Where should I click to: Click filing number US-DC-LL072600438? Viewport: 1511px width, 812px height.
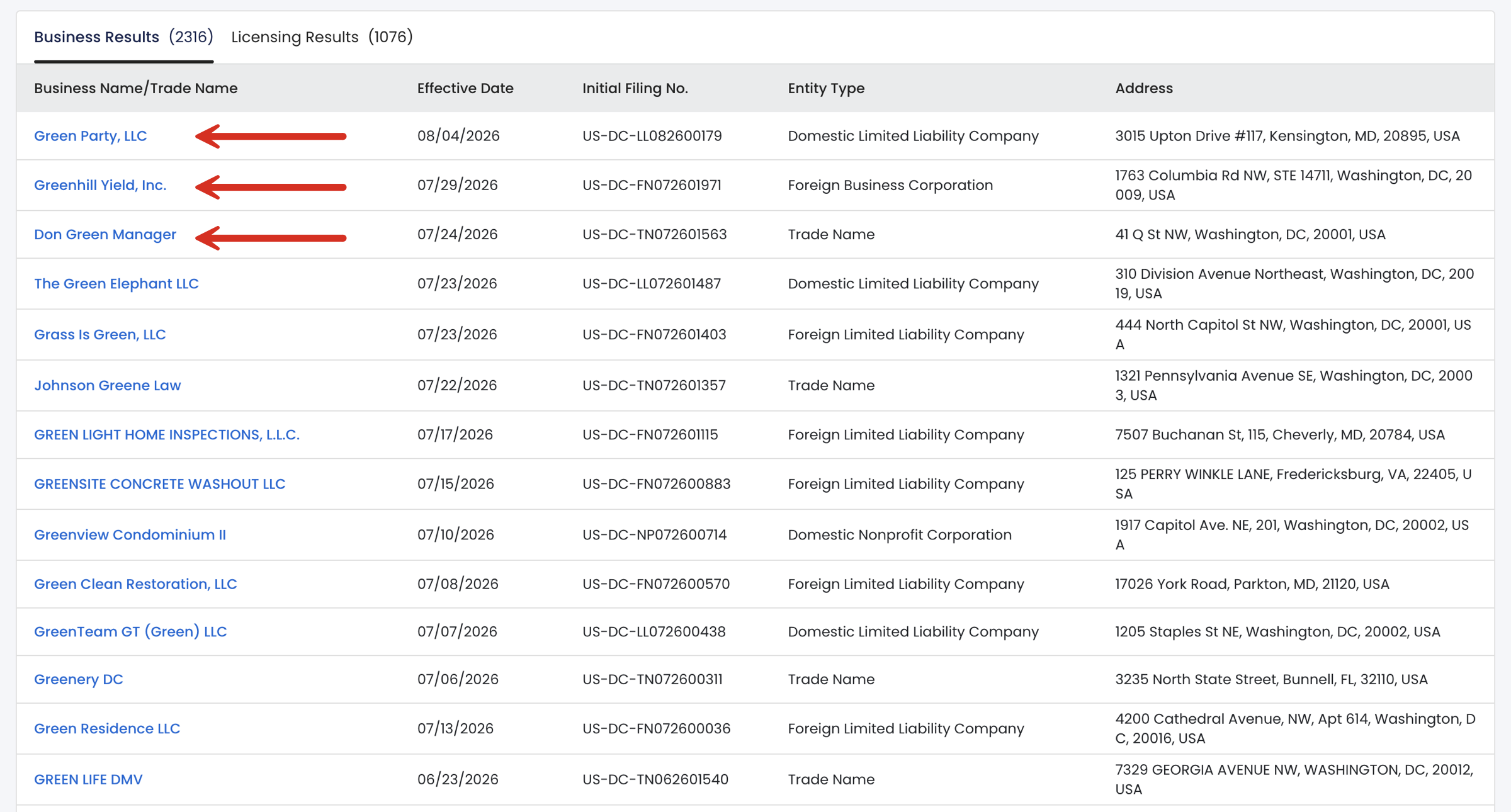[x=654, y=632]
